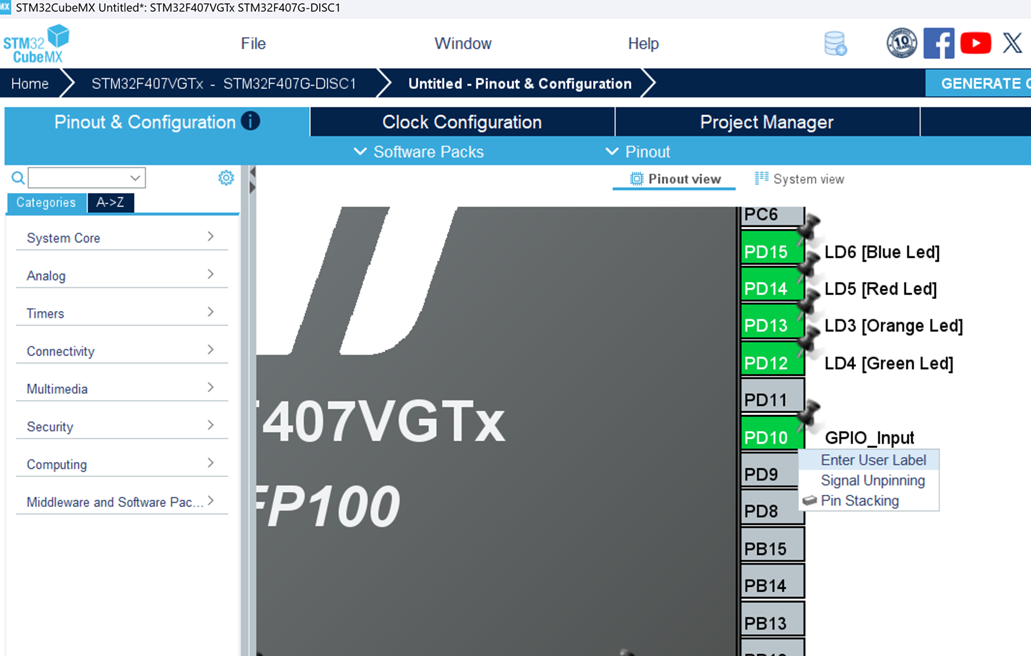1031x656 pixels.
Task: Select the Pinout & Configuration tab
Action: coord(156,122)
